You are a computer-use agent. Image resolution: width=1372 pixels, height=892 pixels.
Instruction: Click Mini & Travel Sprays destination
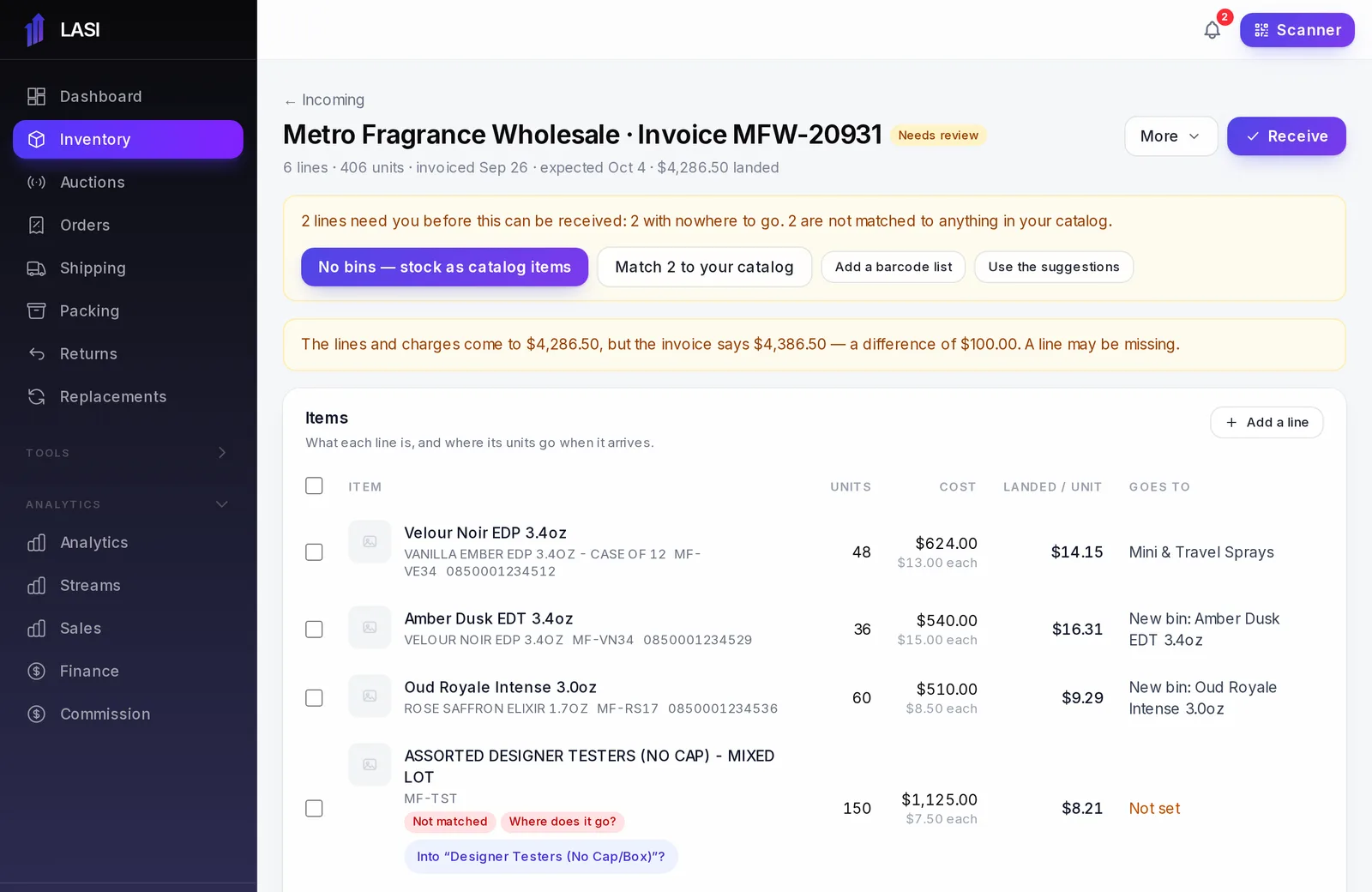[1201, 552]
